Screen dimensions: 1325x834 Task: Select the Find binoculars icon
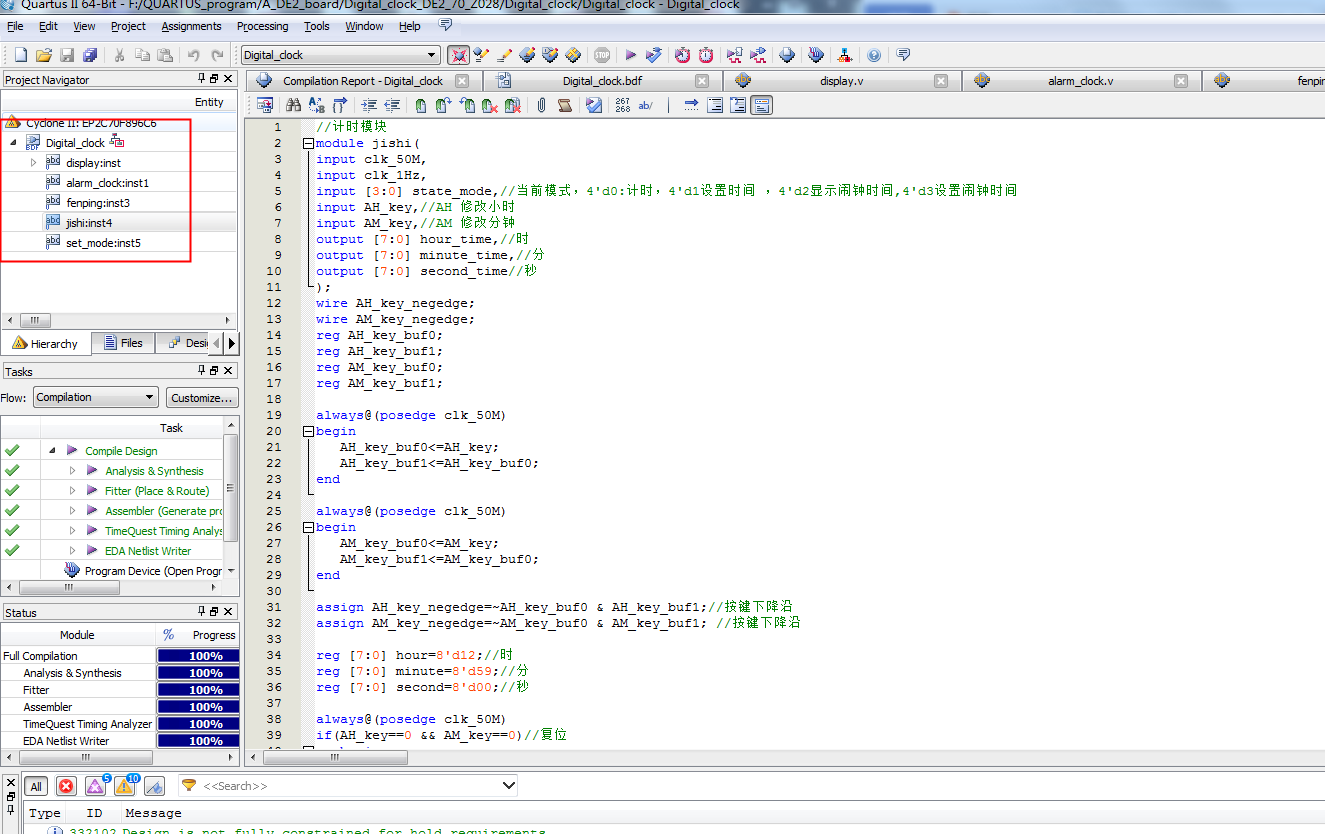293,105
